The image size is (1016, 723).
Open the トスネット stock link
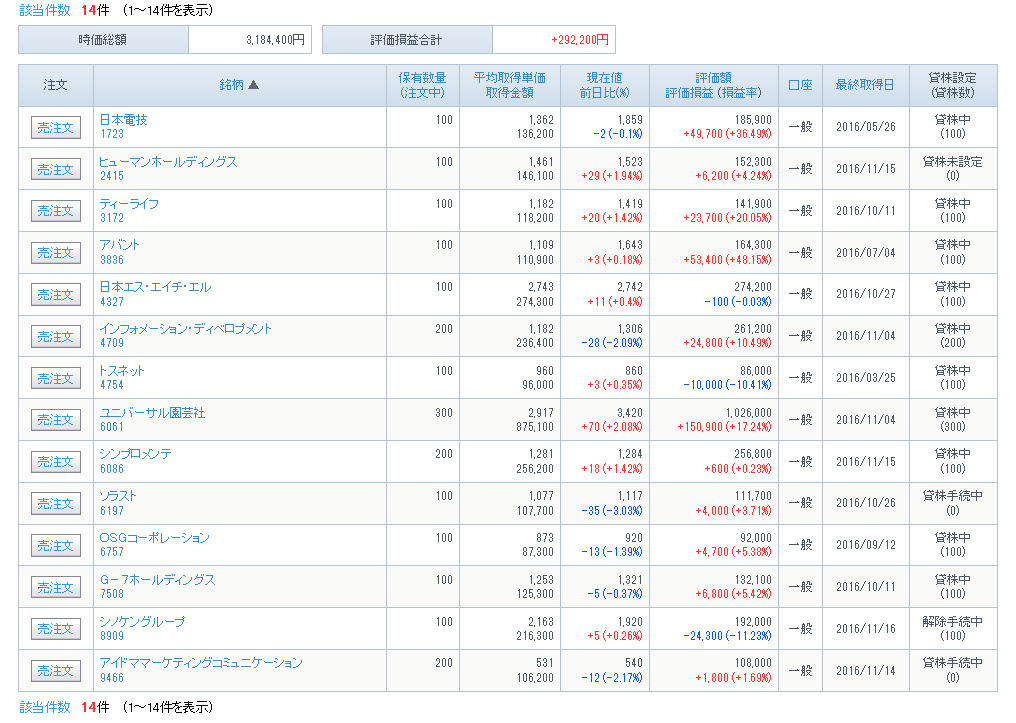[x=121, y=371]
